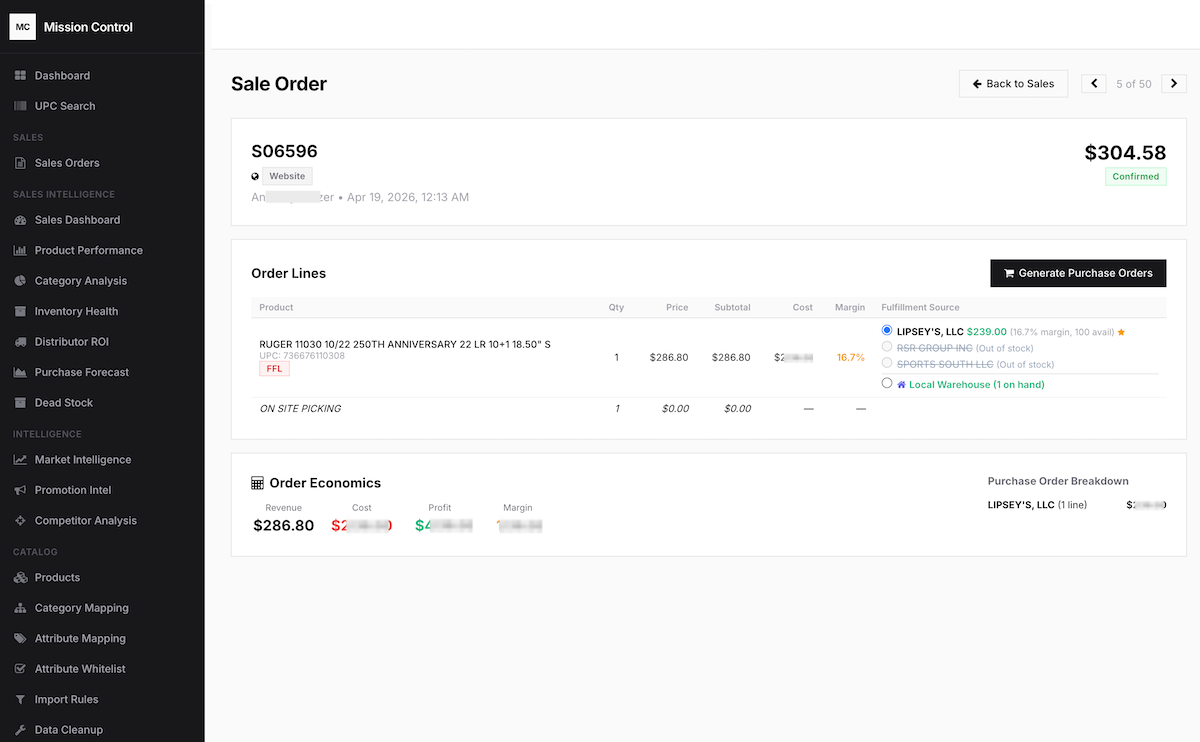Click the Confirmed status badge
The width and height of the screenshot is (1200, 742).
tap(1136, 177)
